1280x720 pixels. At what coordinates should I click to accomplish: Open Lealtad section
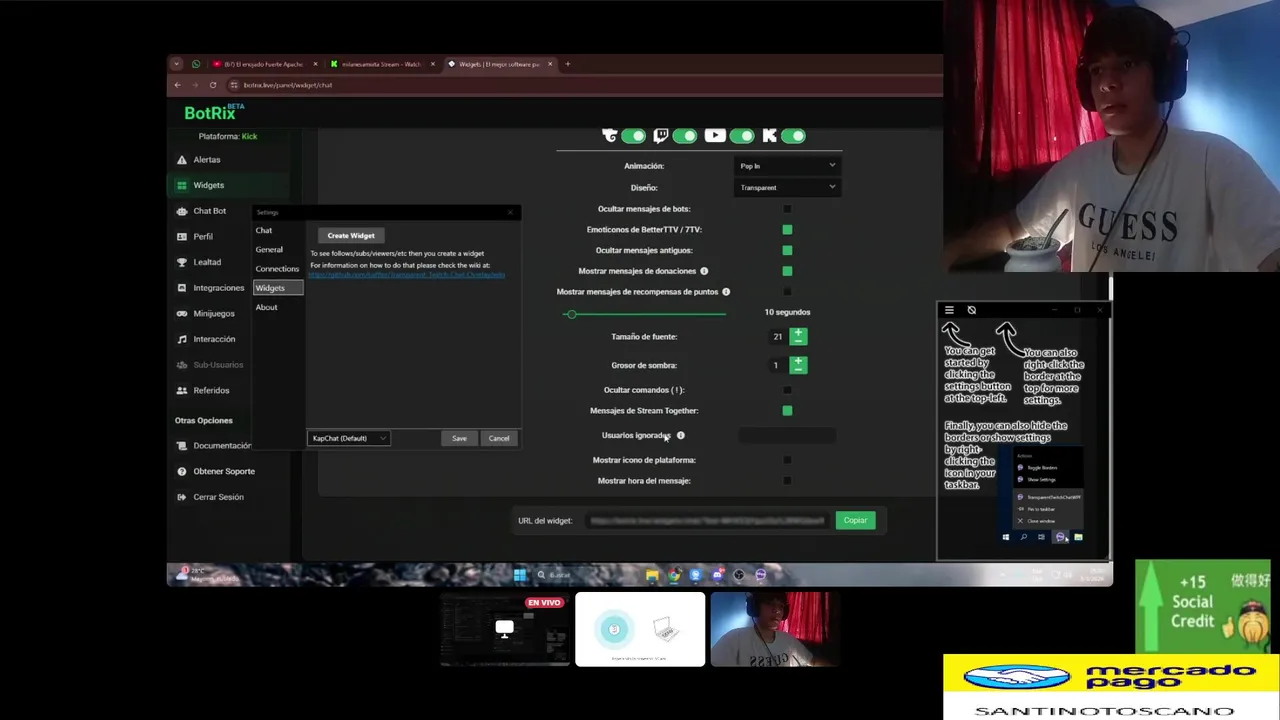pos(207,262)
